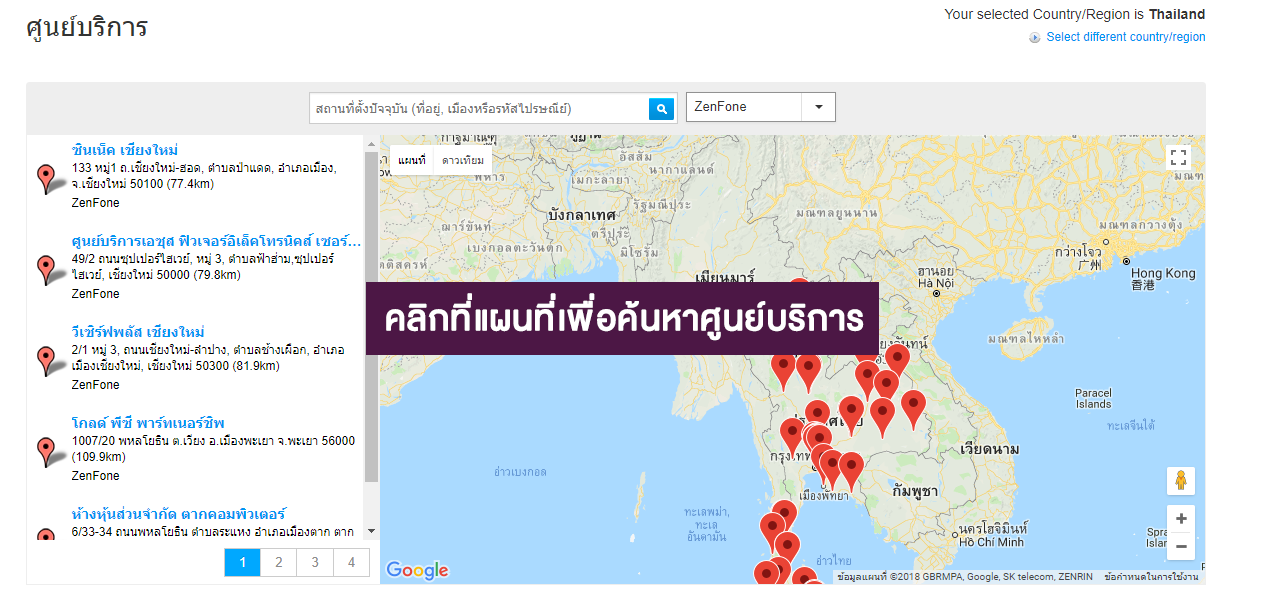Click the Street View pegman icon
Image resolution: width=1262 pixels, height=611 pixels.
1181,481
